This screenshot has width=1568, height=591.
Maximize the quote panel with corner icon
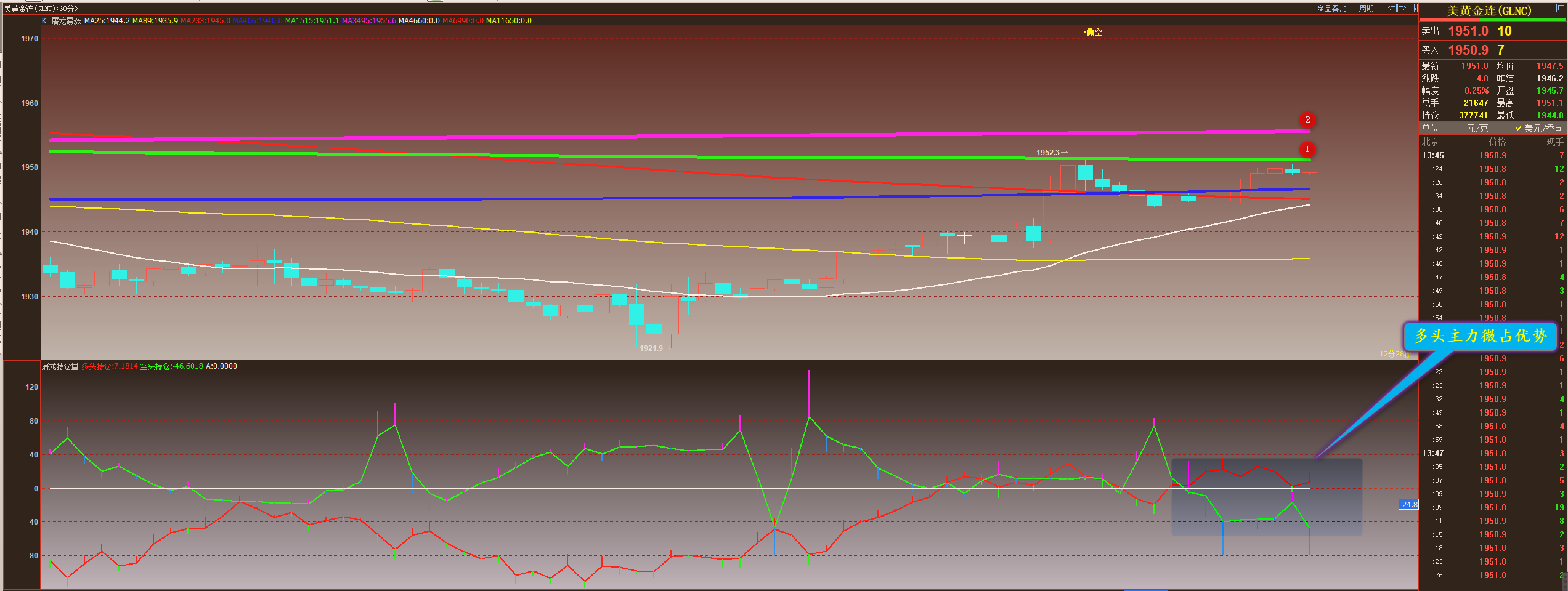[1561, 8]
